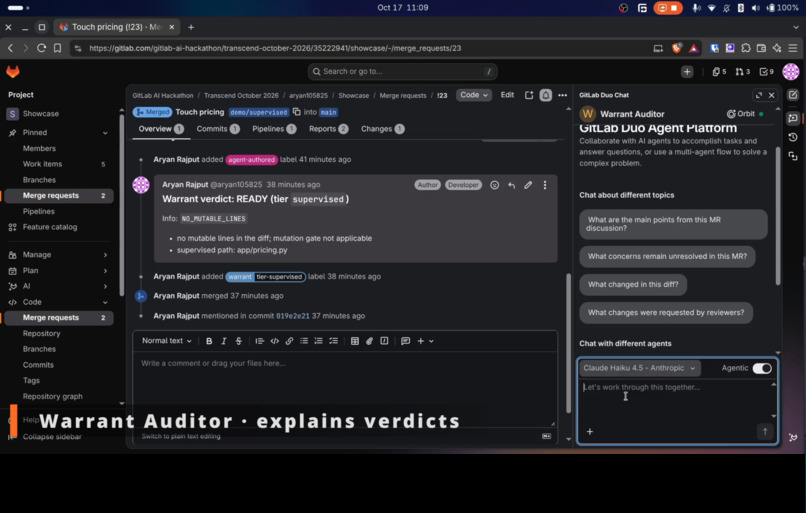Reply to the Warrant verdict comment

(511, 185)
